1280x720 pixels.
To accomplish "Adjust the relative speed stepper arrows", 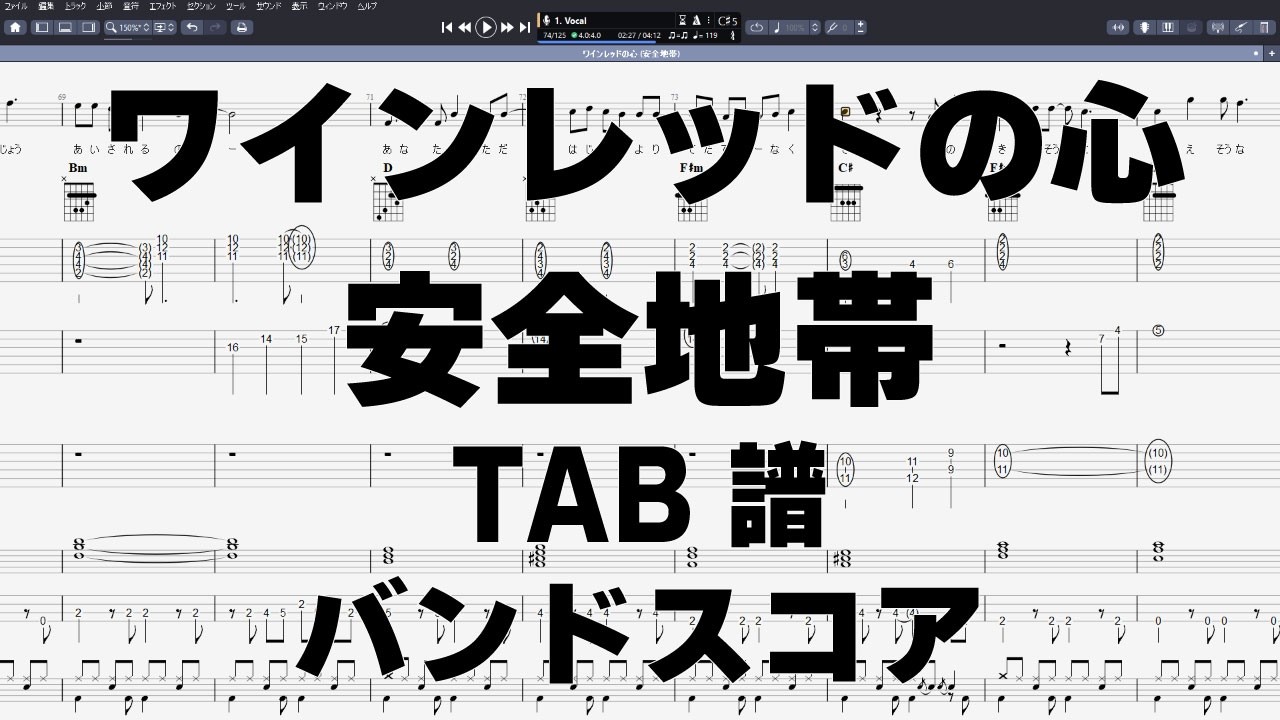I will coord(815,28).
